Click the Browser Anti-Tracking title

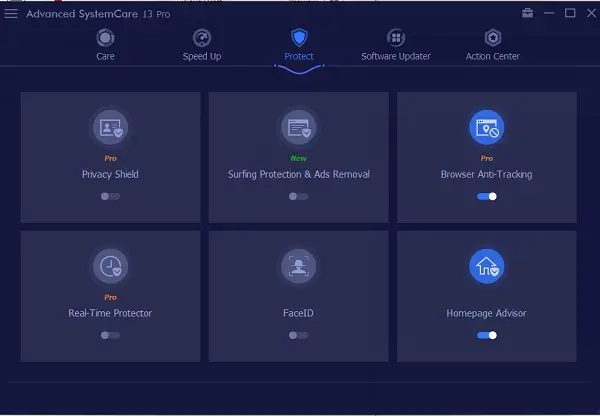pos(486,175)
